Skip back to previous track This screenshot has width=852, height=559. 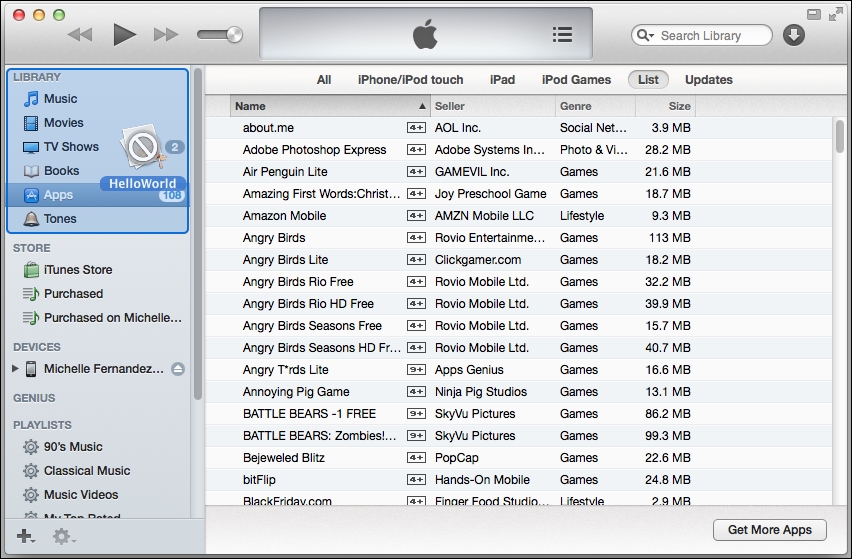click(80, 35)
